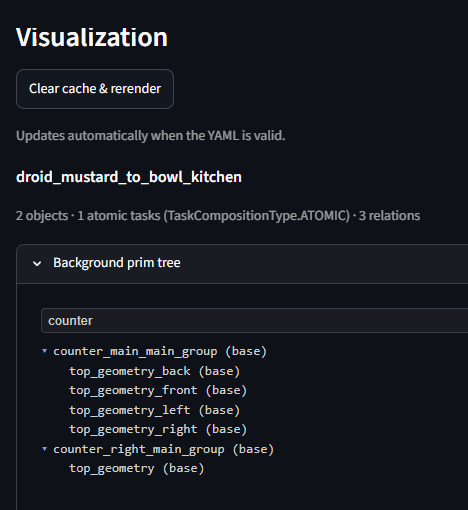Screen dimensions: 468x510
Task: Collapse Background prim tree using its chevron
Action: tap(37, 264)
